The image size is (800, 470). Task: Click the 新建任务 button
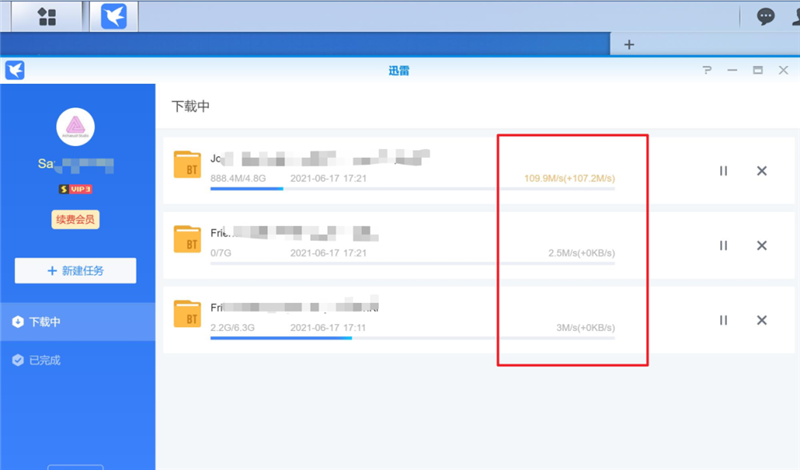click(x=76, y=270)
